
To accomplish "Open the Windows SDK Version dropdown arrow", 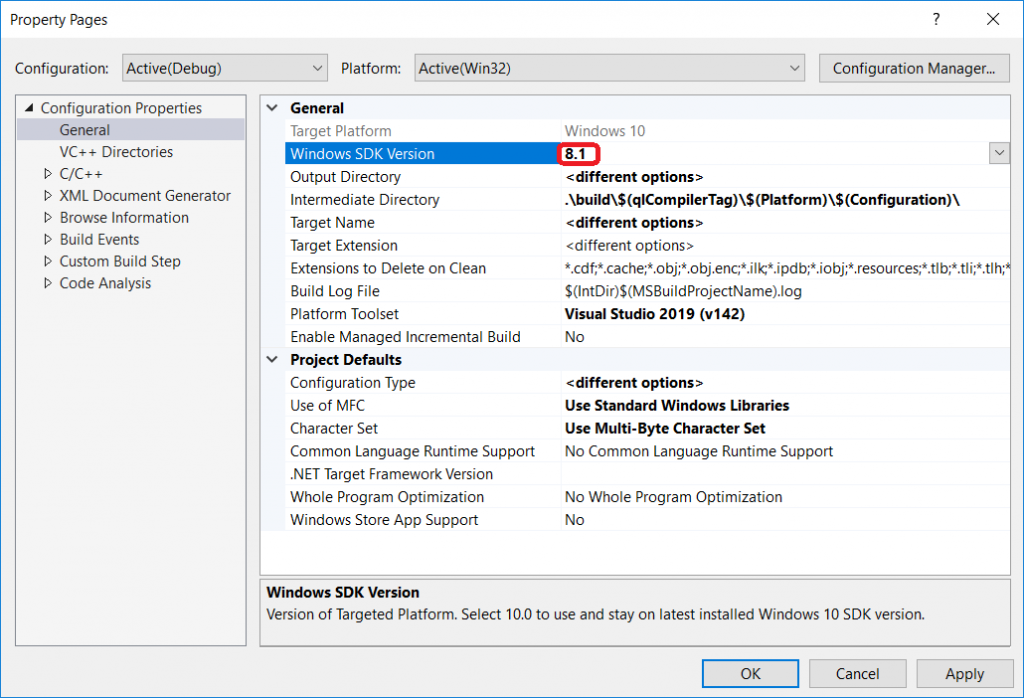I will point(998,153).
